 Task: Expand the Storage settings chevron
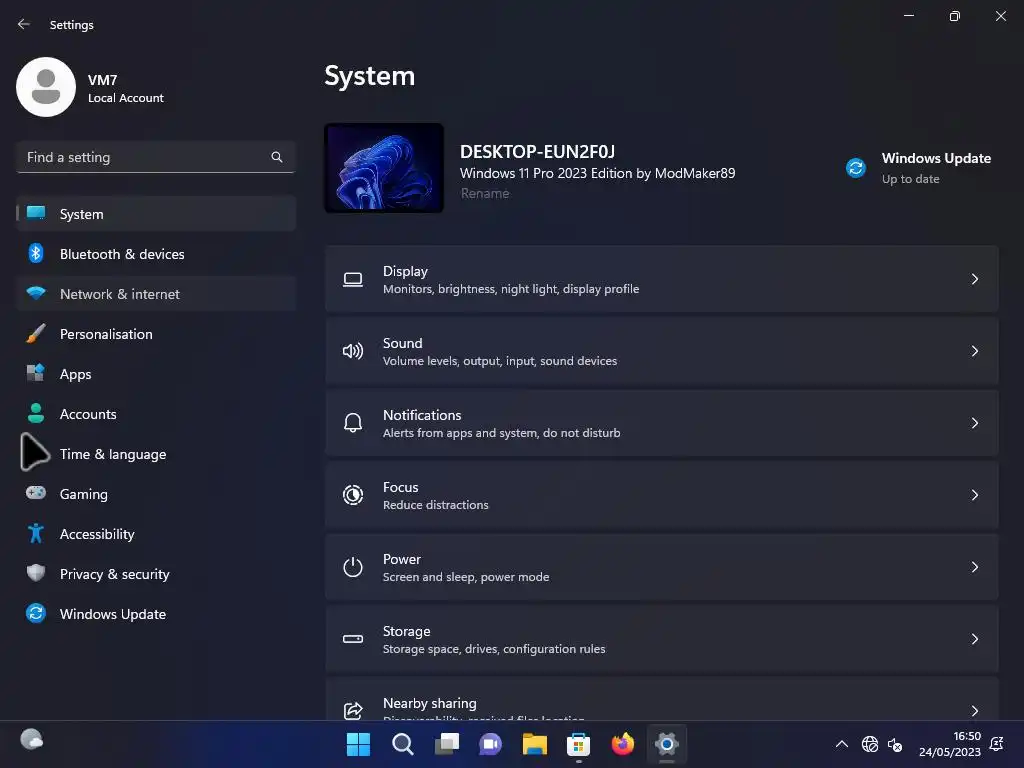(x=974, y=639)
